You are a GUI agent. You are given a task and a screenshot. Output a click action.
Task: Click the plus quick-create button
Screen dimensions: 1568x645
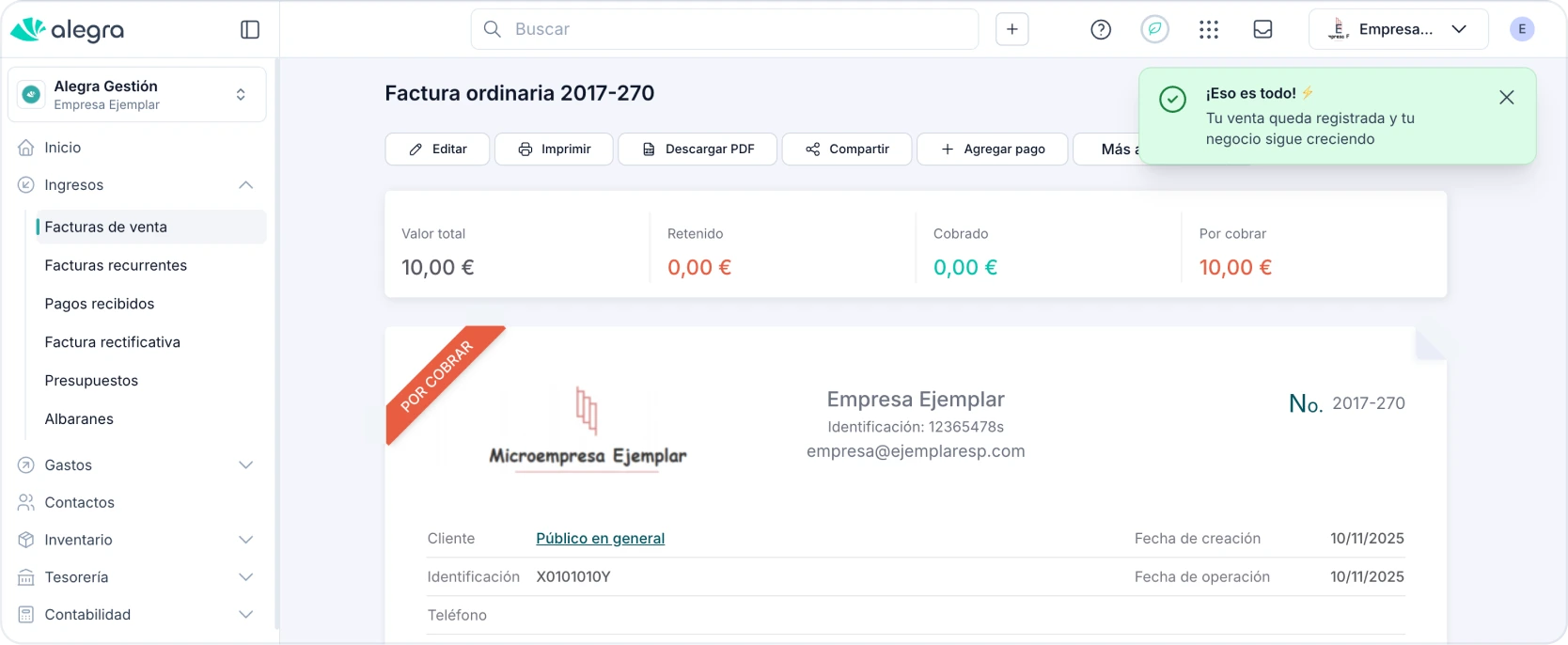click(x=1012, y=29)
